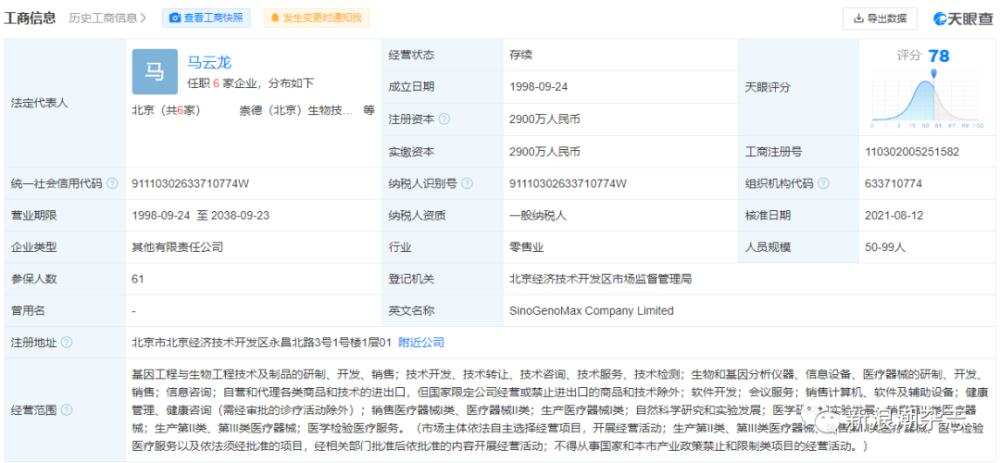Click 崇德（北京）生物技… company link

pyautogui.click(x=297, y=110)
